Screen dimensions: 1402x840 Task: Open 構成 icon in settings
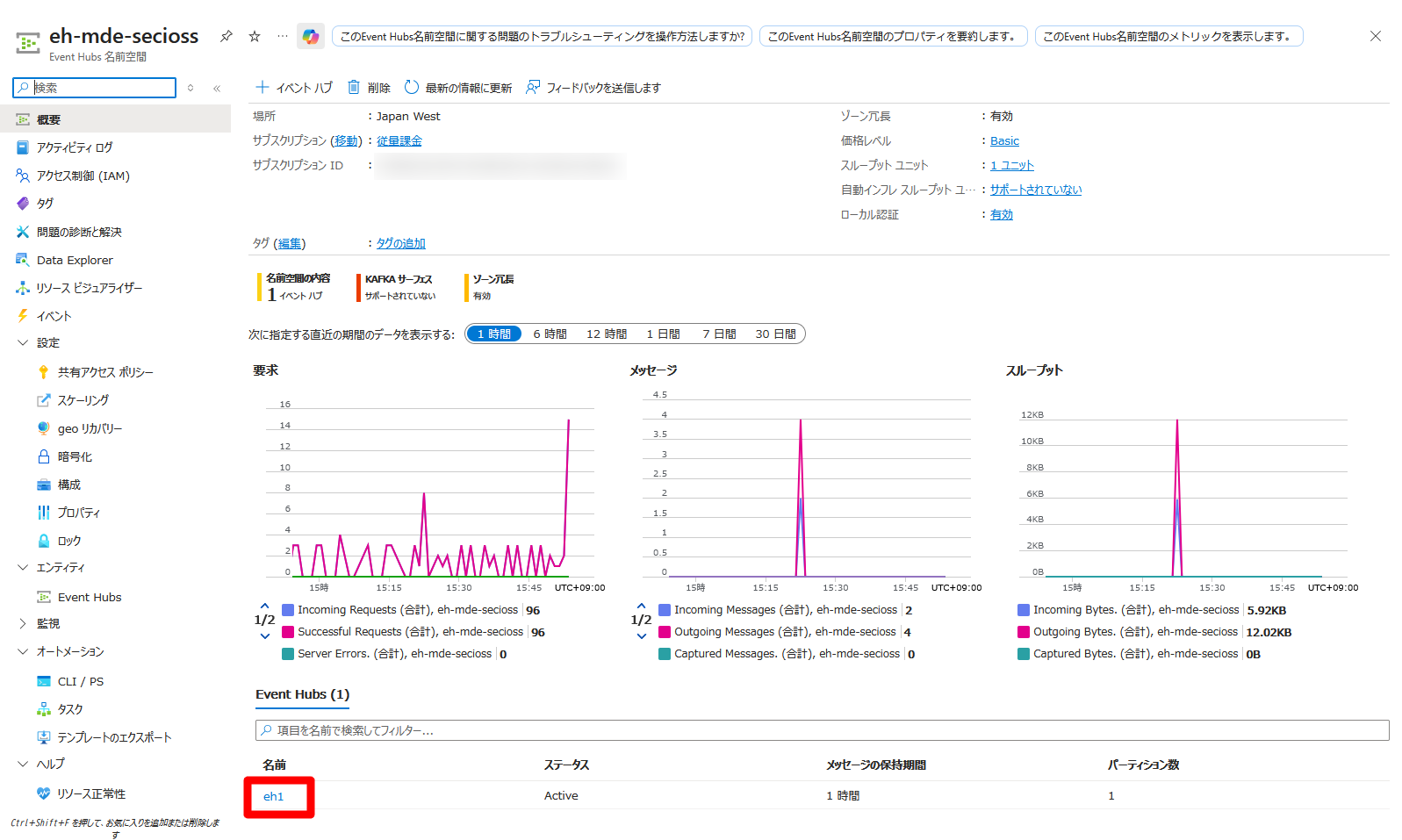(44, 485)
